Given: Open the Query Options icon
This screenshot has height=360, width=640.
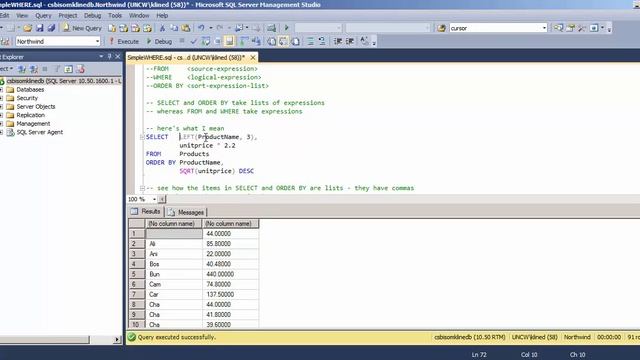Looking at the screenshot, I should point(218,41).
